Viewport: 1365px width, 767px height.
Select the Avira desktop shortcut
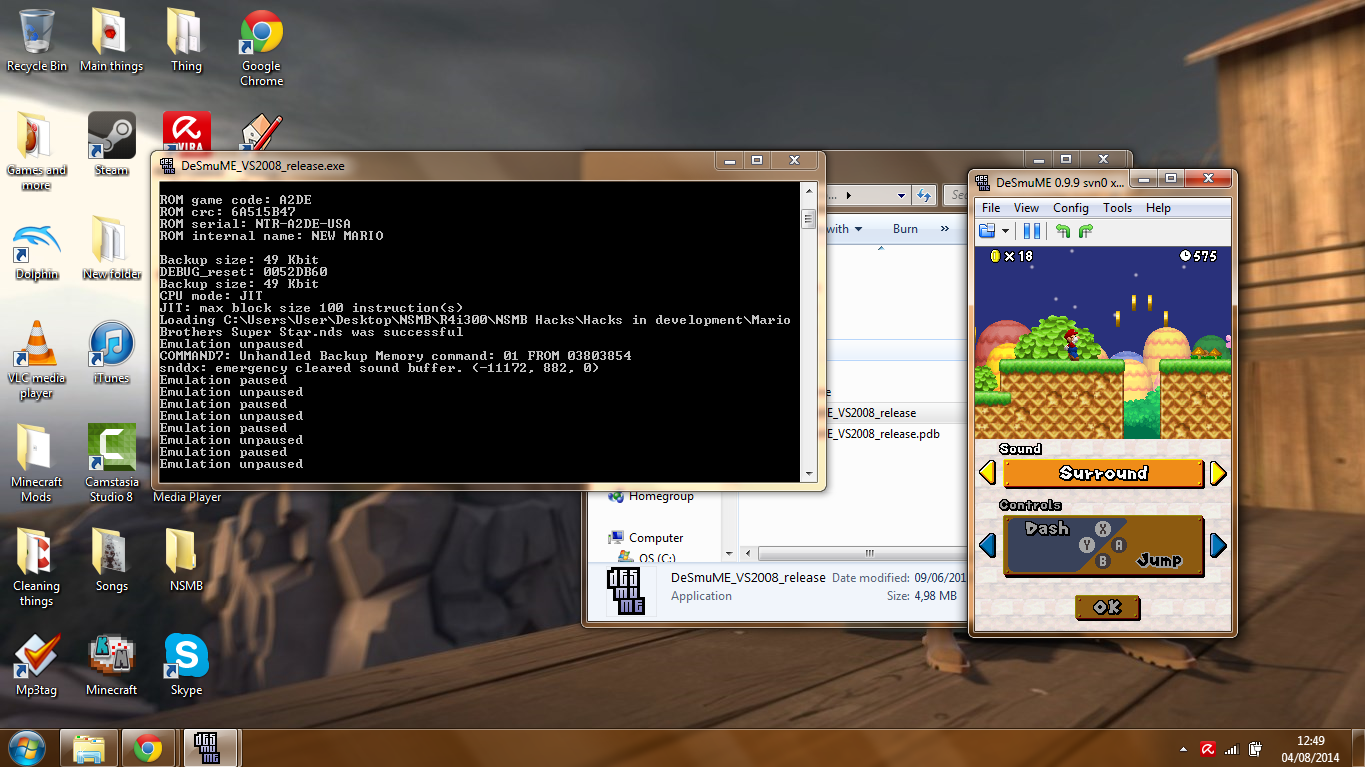[186, 131]
